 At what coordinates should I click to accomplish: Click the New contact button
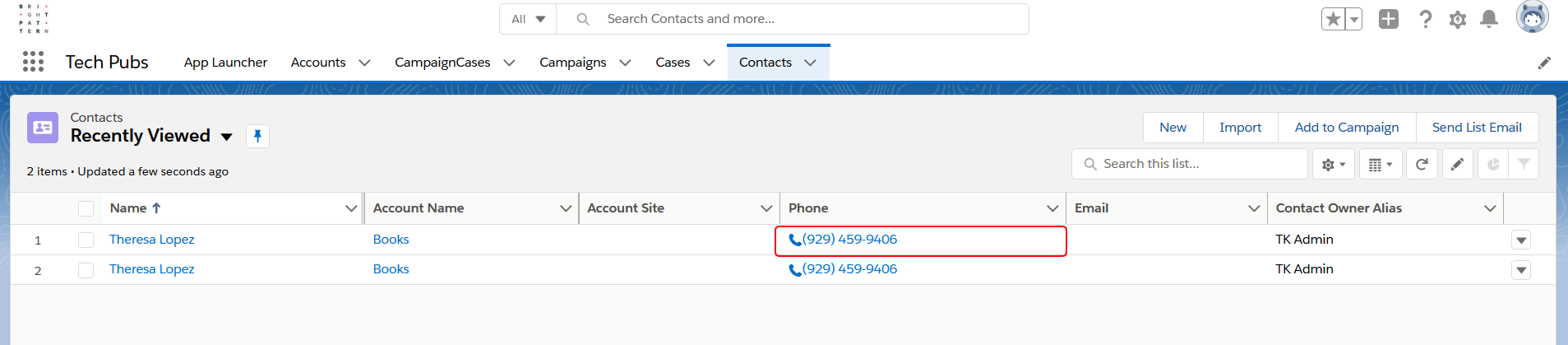pos(1173,128)
